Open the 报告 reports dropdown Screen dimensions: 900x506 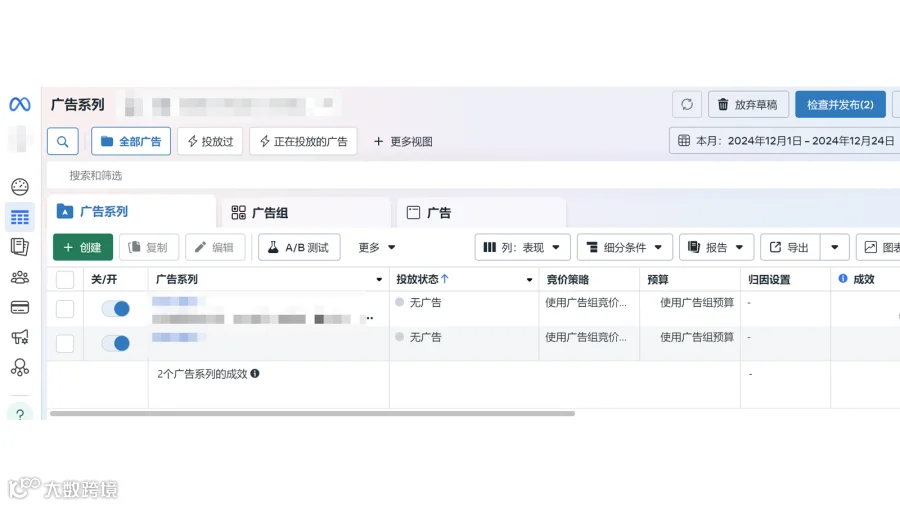click(x=716, y=247)
